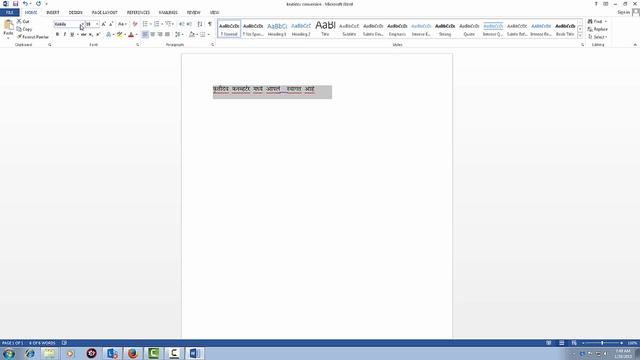
Task: Start a numbered list
Action: tap(157, 24)
